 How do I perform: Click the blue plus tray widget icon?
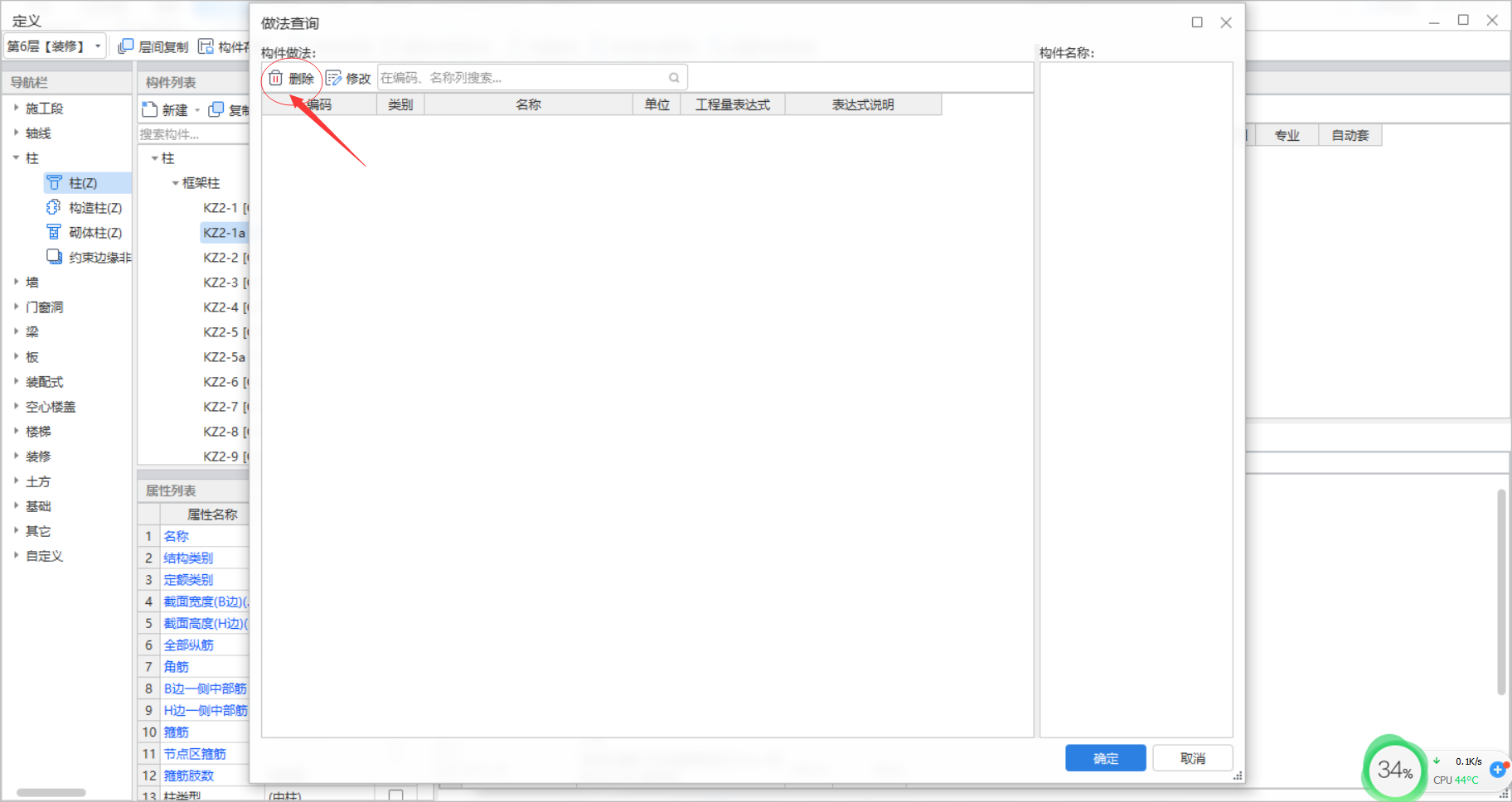pyautogui.click(x=1497, y=770)
